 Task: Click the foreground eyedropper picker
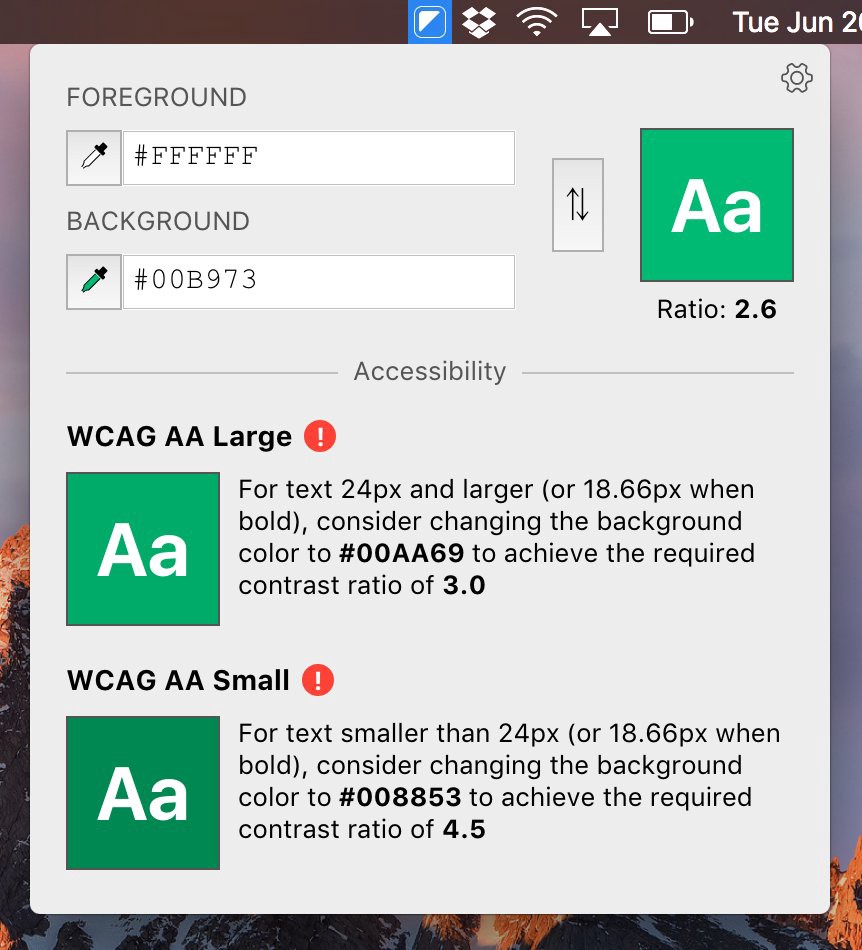coord(94,158)
